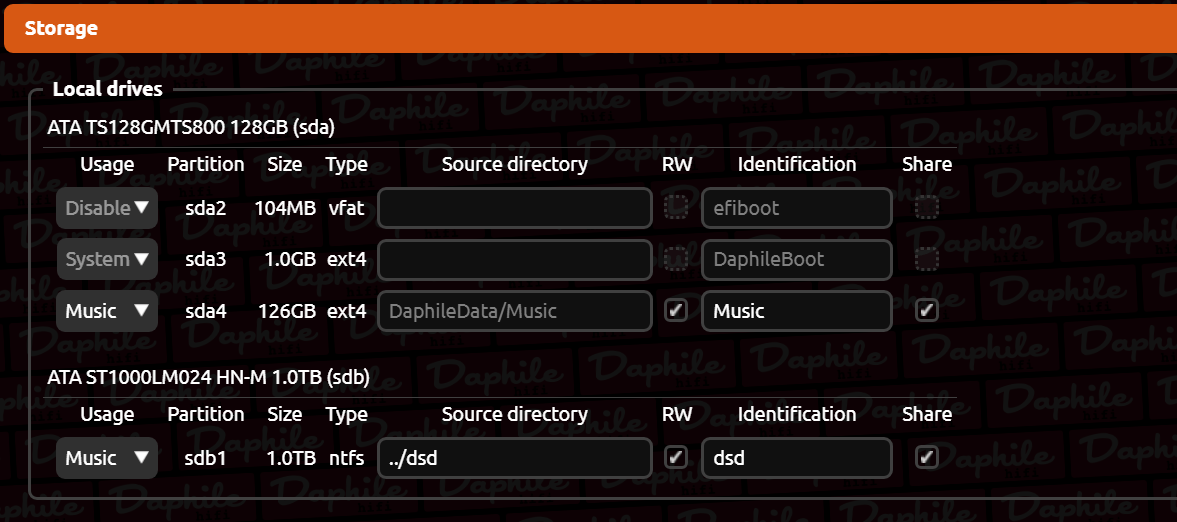The image size is (1177, 522).
Task: Click the Storage section header
Action: tap(591, 29)
